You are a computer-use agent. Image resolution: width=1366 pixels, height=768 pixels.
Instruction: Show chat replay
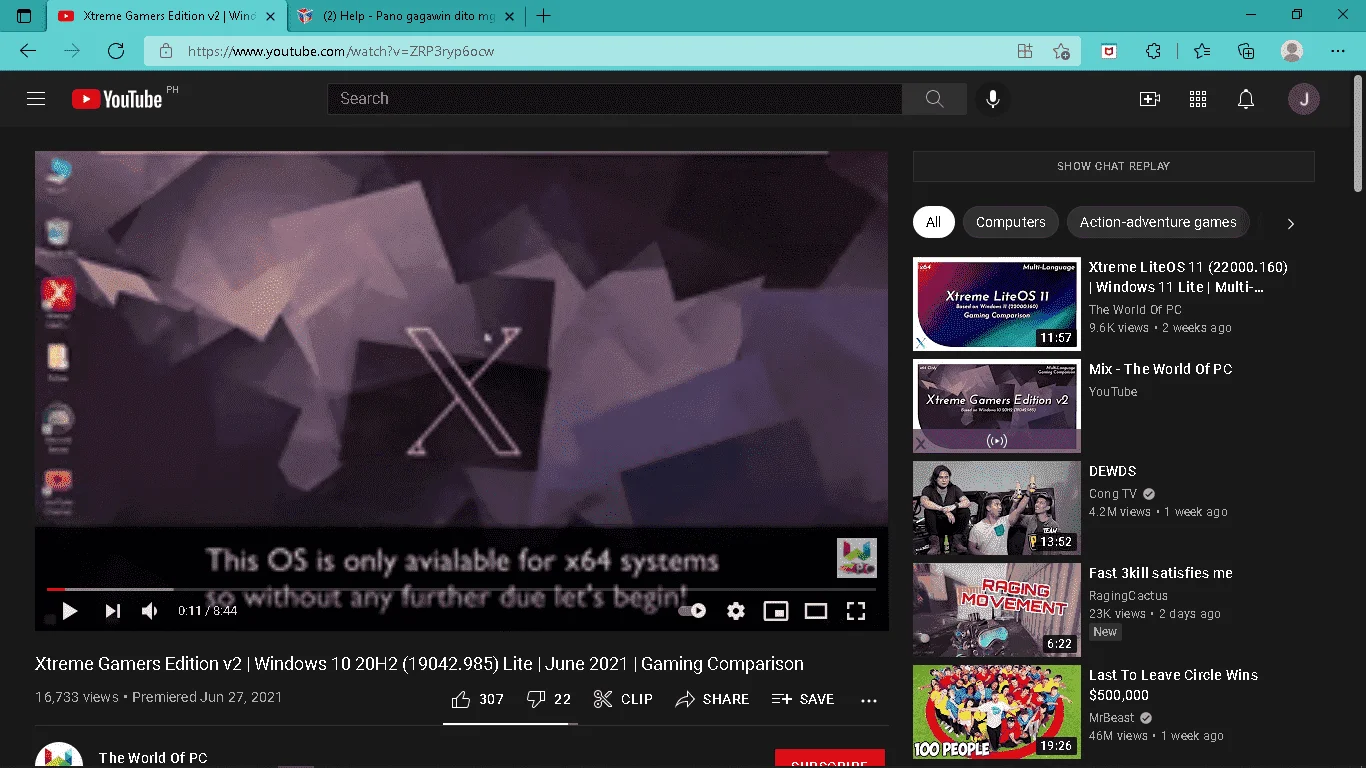coord(1113,166)
